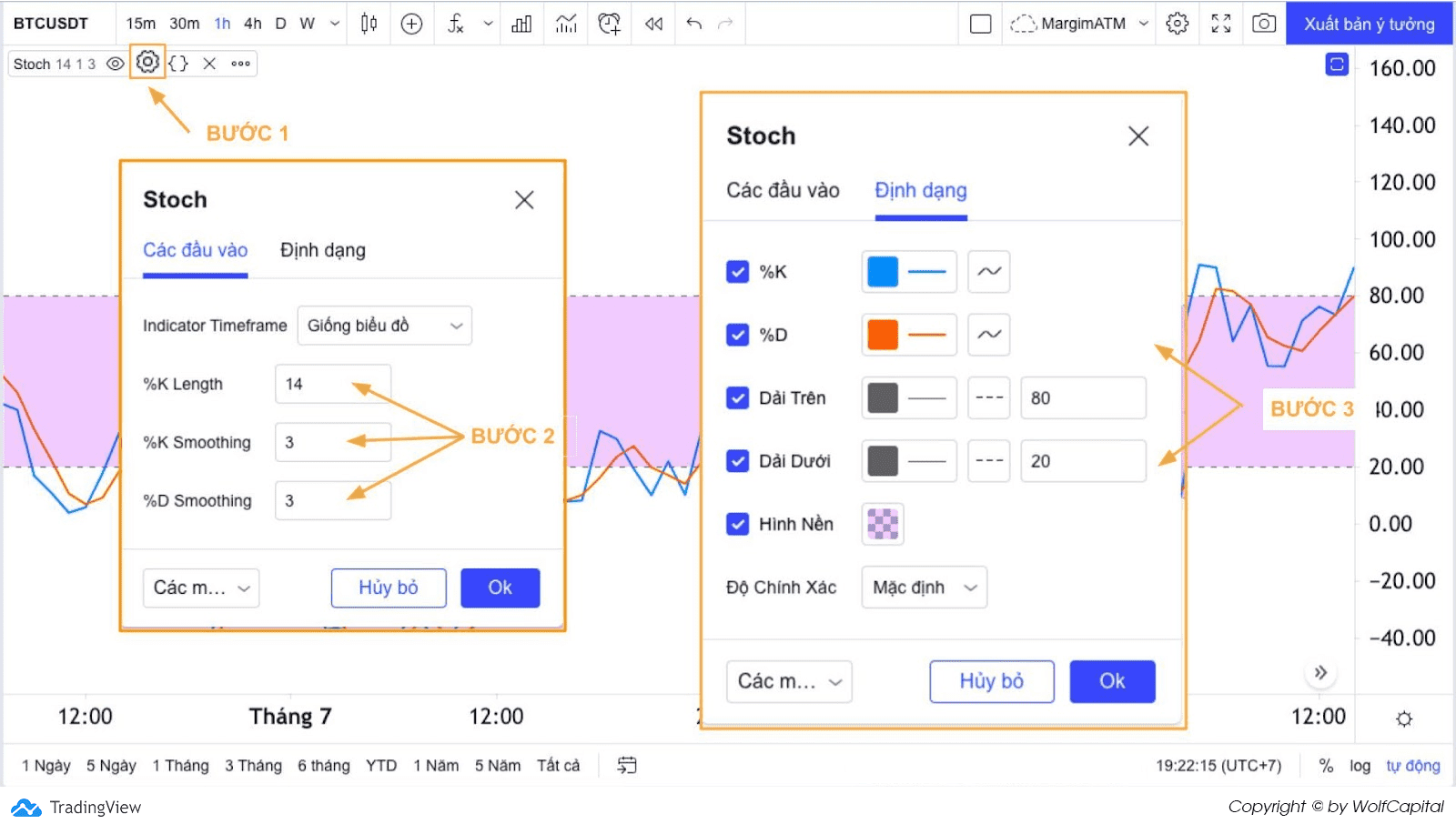Click the compare symbol plus icon

pos(411,24)
